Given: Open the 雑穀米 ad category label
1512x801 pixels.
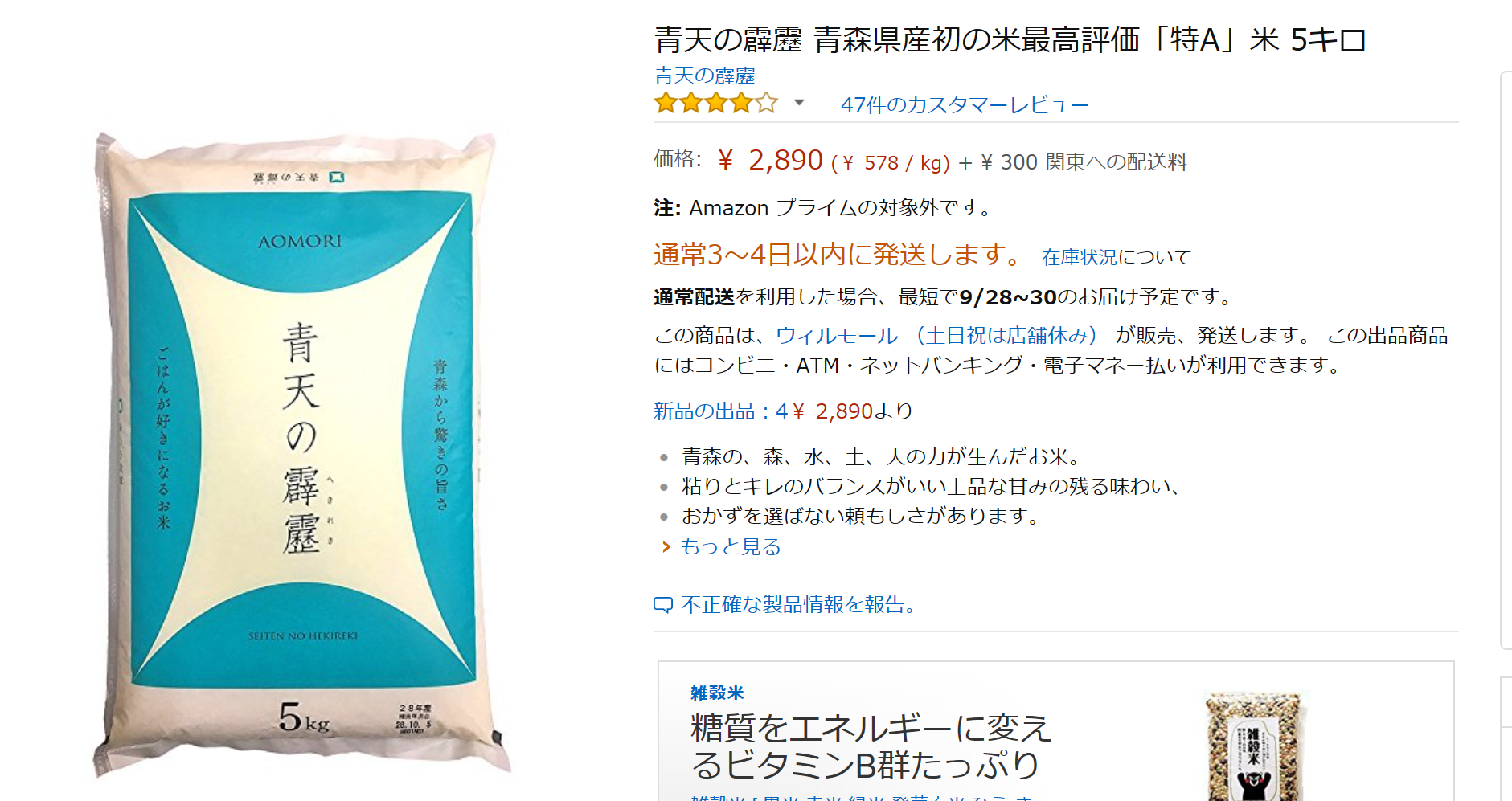Looking at the screenshot, I should [717, 693].
